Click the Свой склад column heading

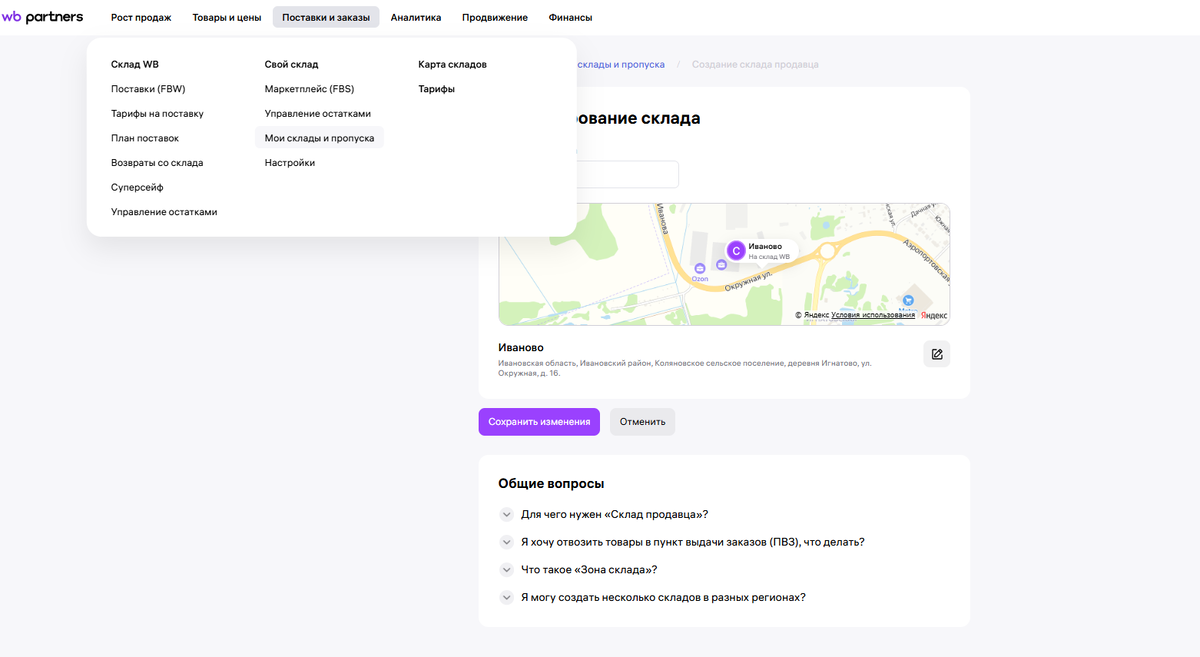291,64
